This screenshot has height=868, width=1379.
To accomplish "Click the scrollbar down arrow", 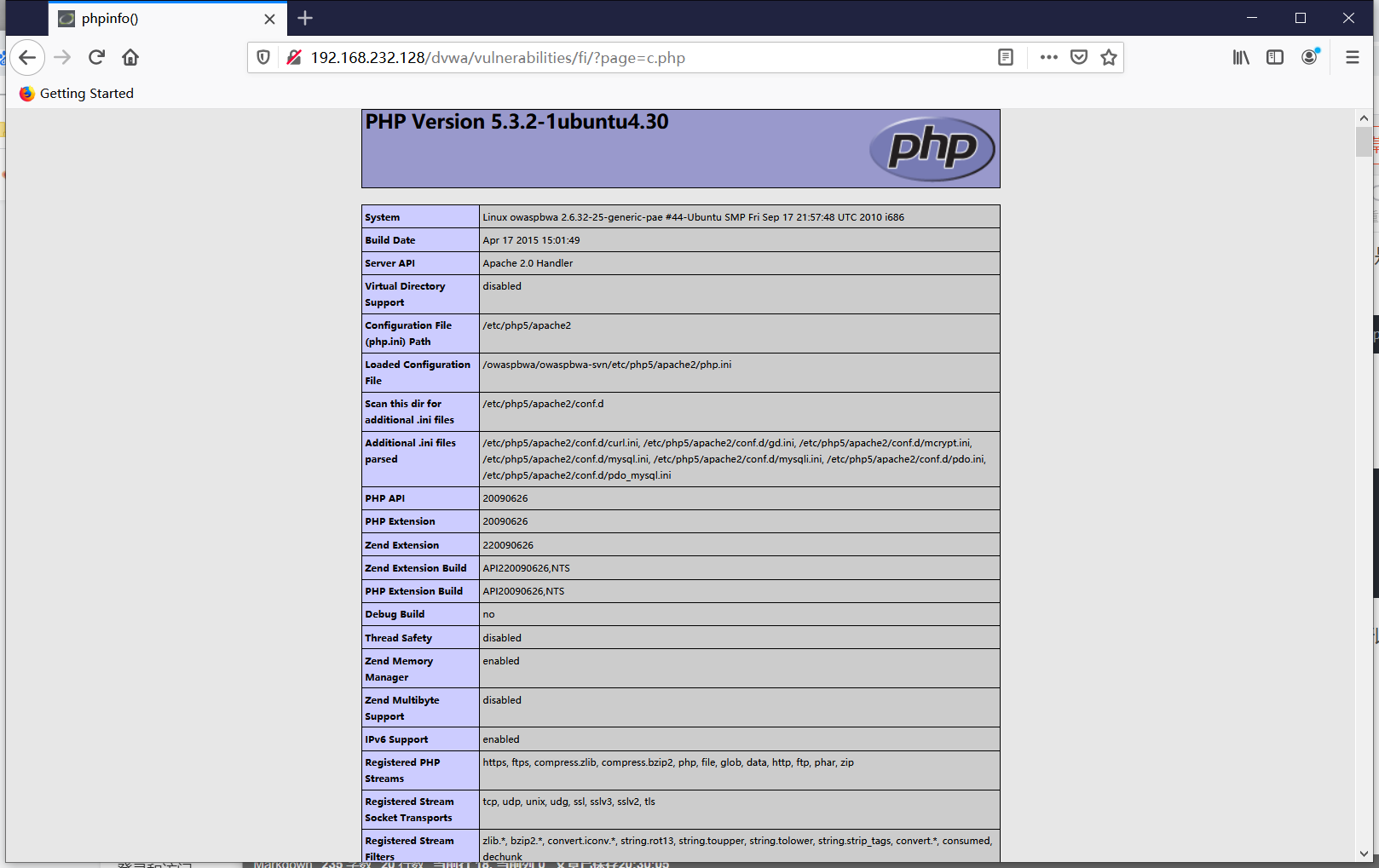I will (1364, 854).
